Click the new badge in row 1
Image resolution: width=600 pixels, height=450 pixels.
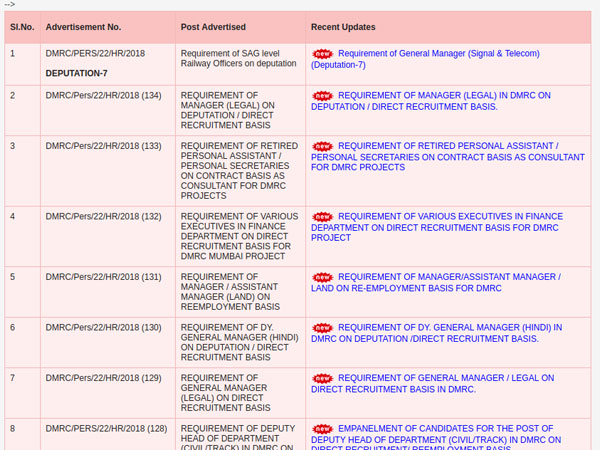tap(323, 54)
